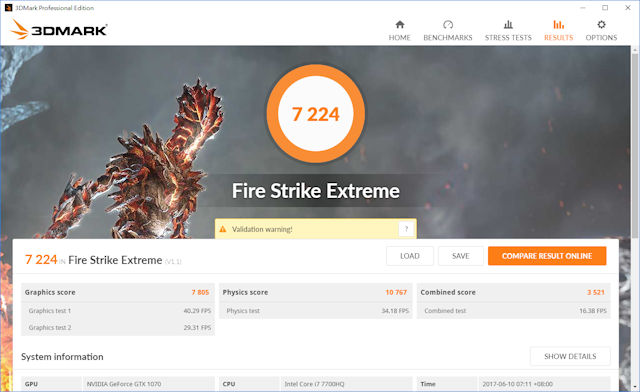
Task: Click the orange 7 224 result heading
Action: pyautogui.click(x=41, y=260)
